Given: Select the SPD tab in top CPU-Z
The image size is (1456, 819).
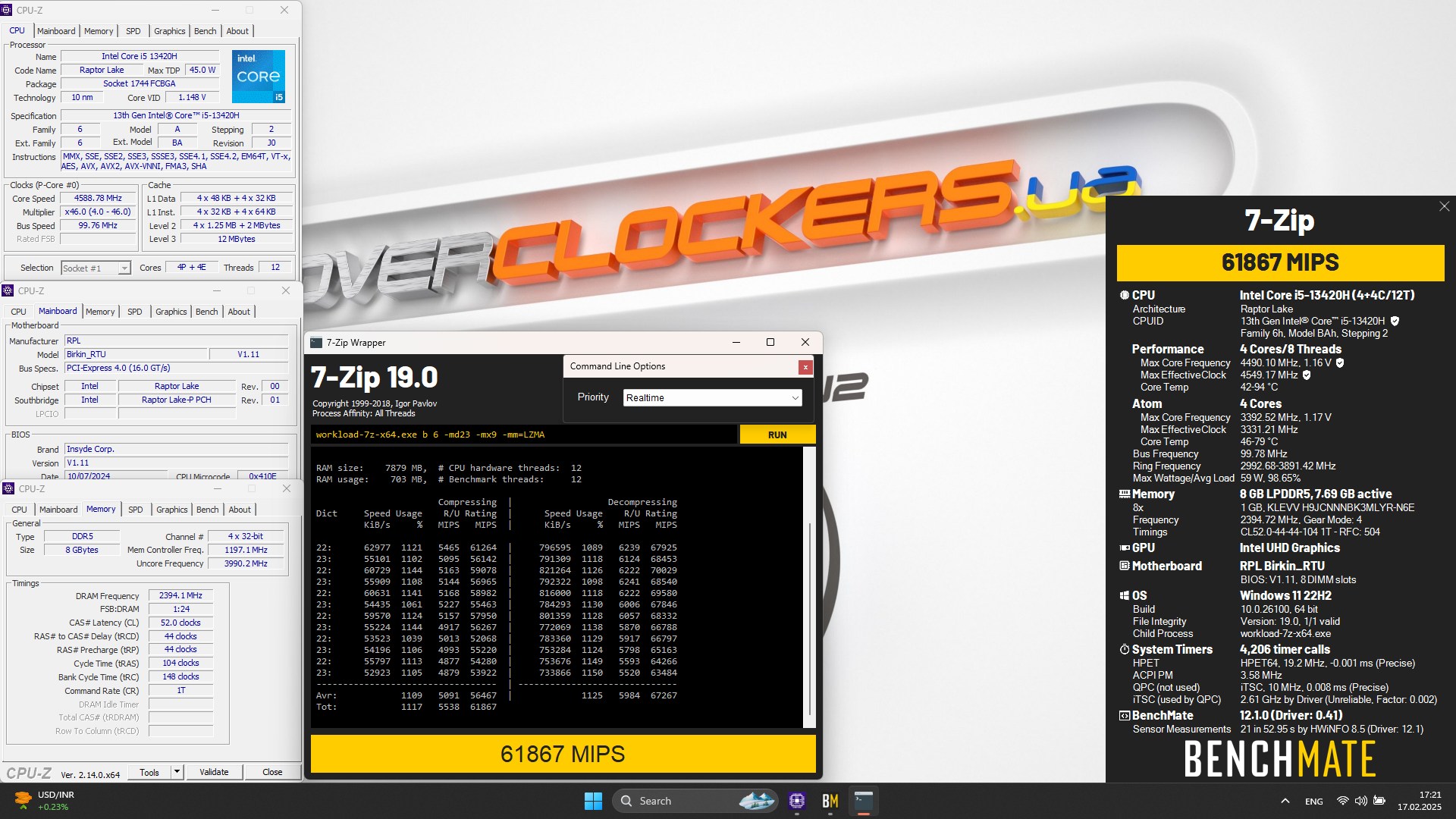Looking at the screenshot, I should (133, 31).
